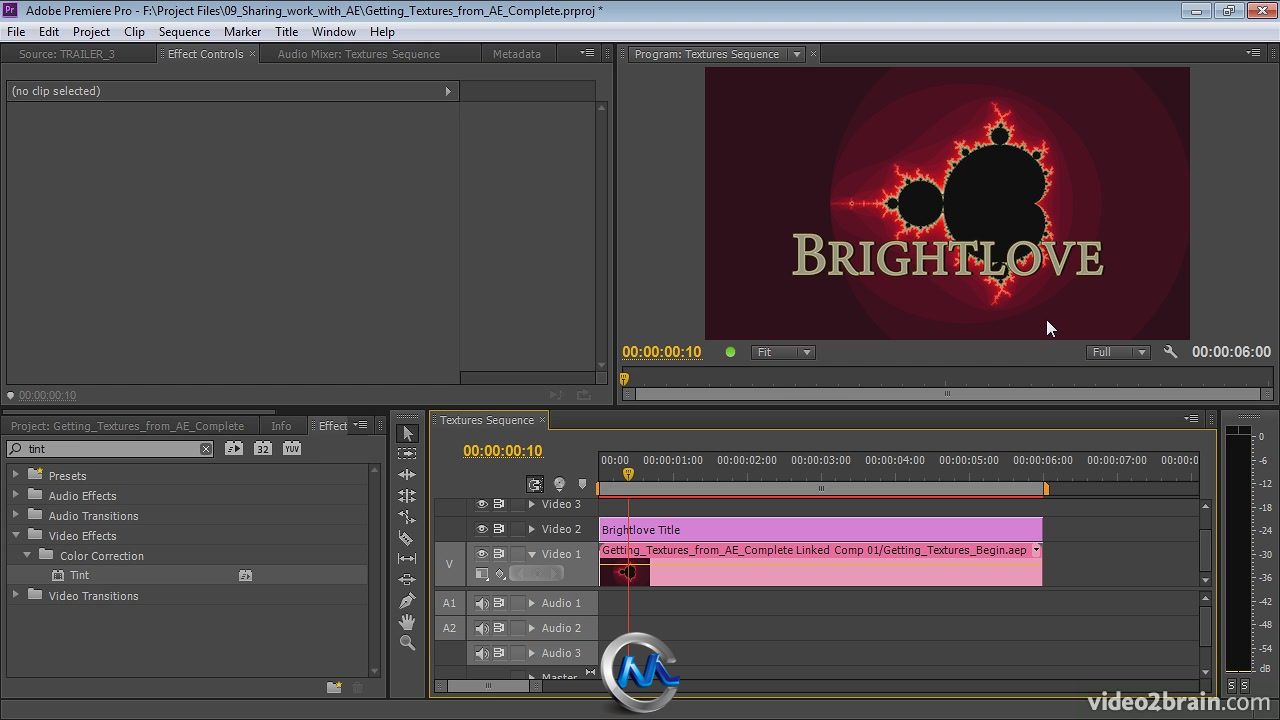
Task: Collapse the Video 1 track
Action: coord(532,554)
